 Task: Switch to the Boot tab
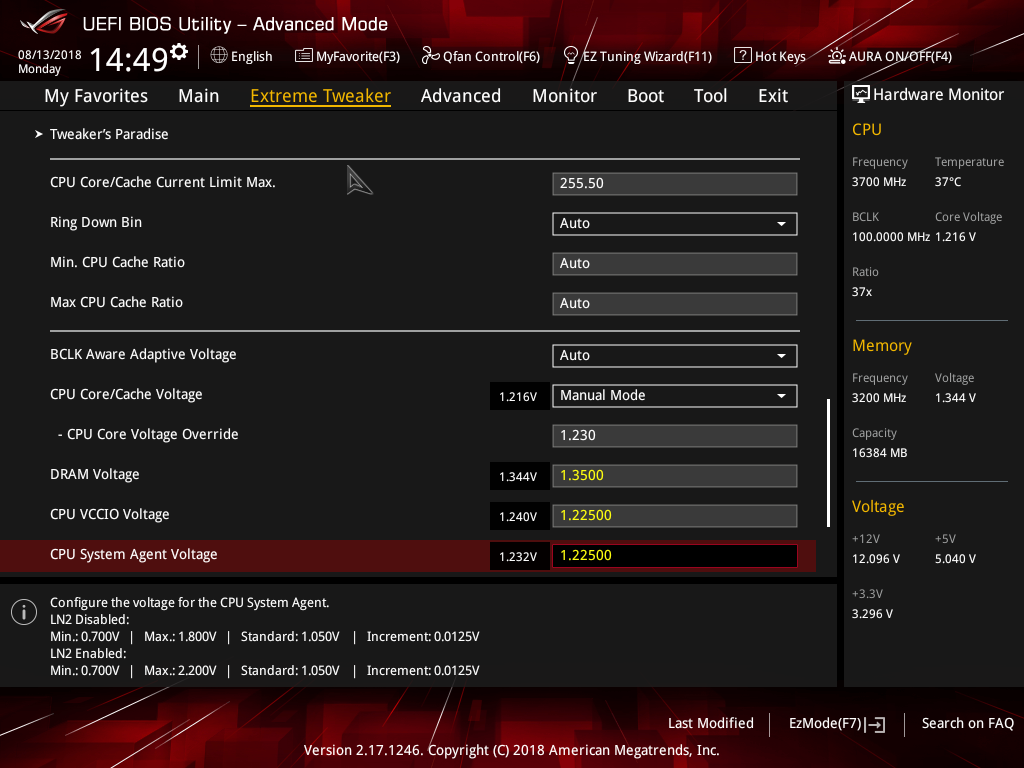point(645,96)
